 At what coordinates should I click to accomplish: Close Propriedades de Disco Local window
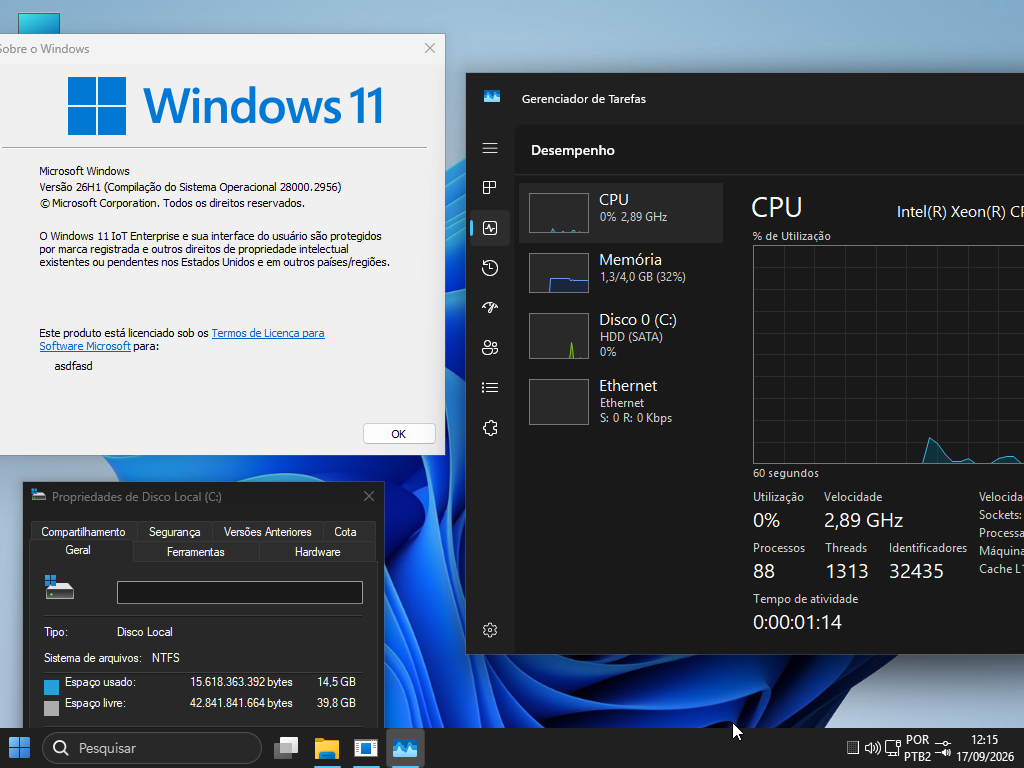click(x=369, y=496)
